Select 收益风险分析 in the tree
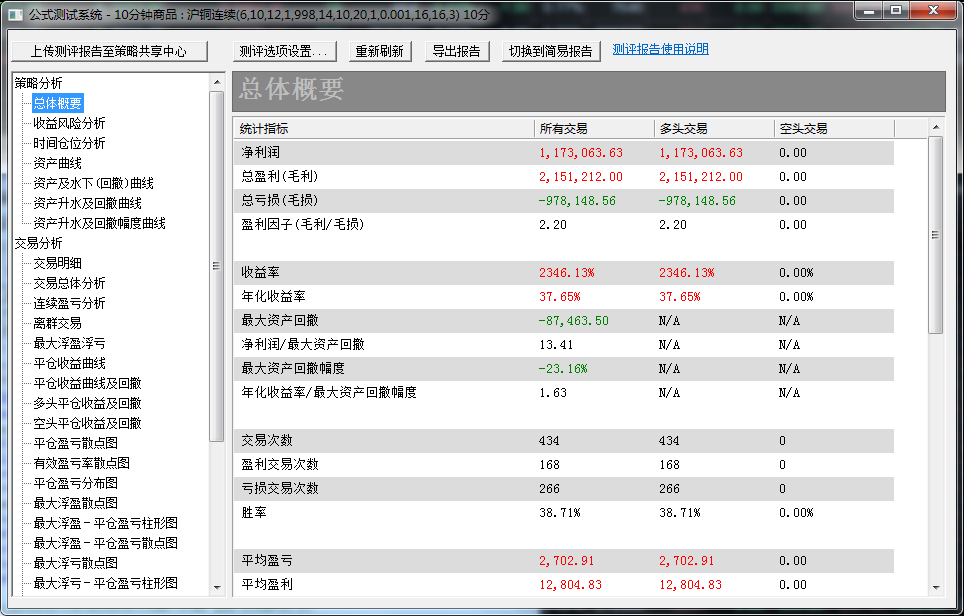Screen dimensions: 964x616 69,123
